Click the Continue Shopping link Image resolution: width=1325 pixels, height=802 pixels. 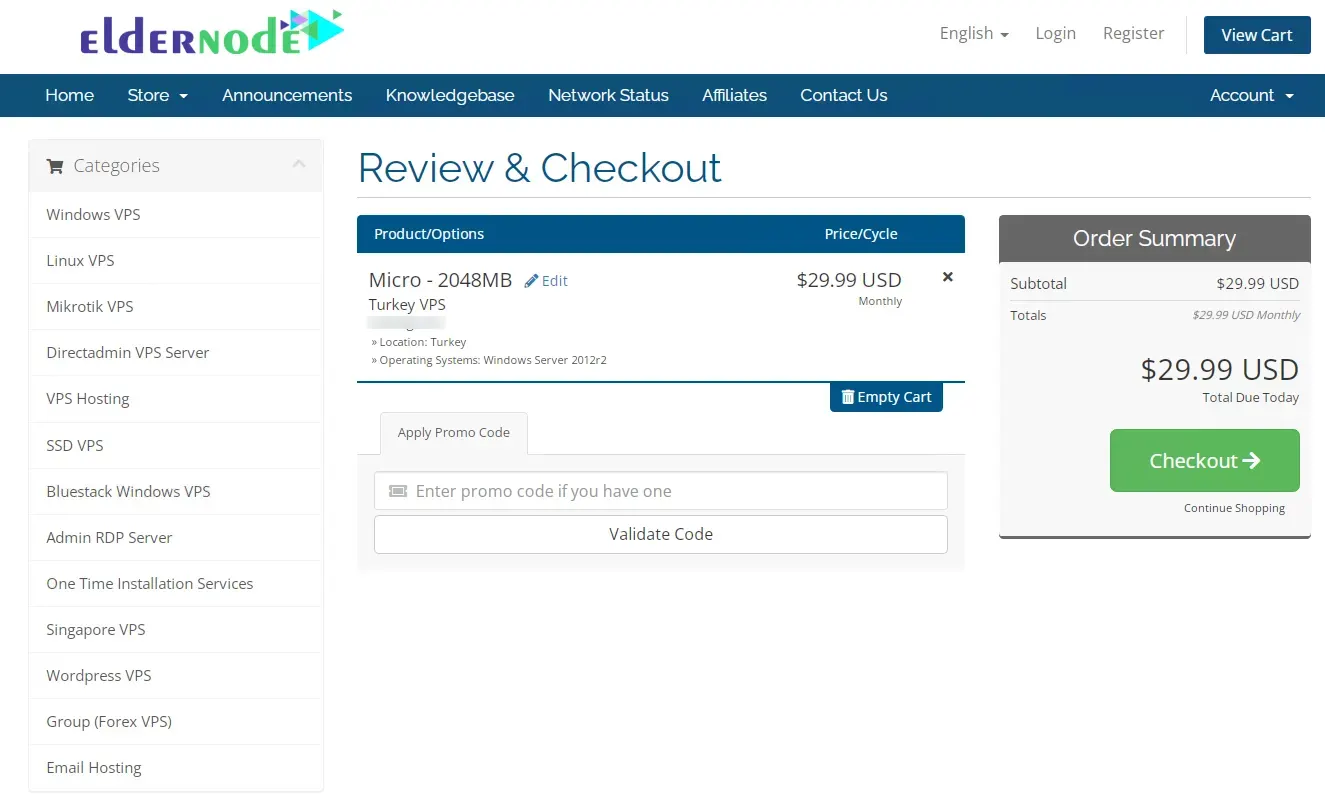pyautogui.click(x=1234, y=508)
